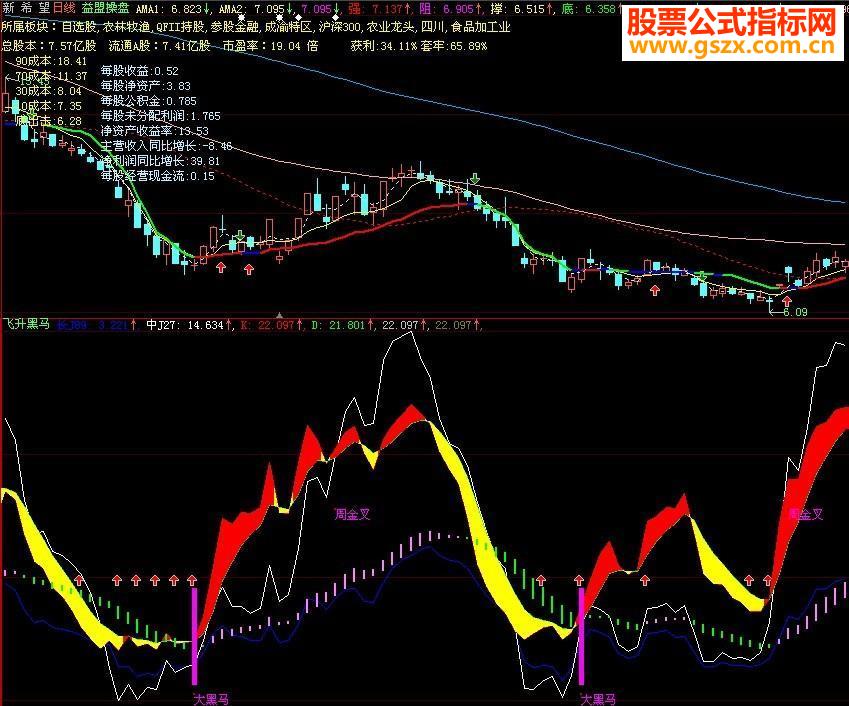
Task: Click the red arrow directly above first magenta bar
Action: pos(192,580)
